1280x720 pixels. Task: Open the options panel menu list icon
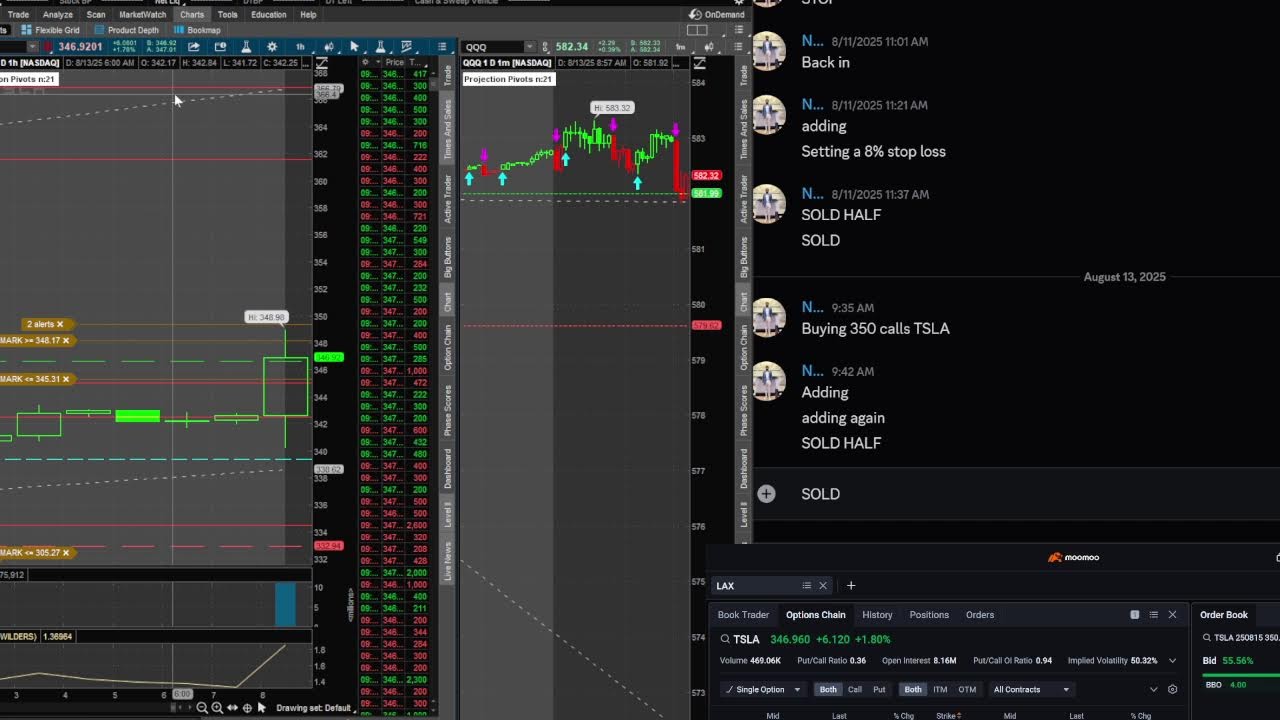(1153, 615)
